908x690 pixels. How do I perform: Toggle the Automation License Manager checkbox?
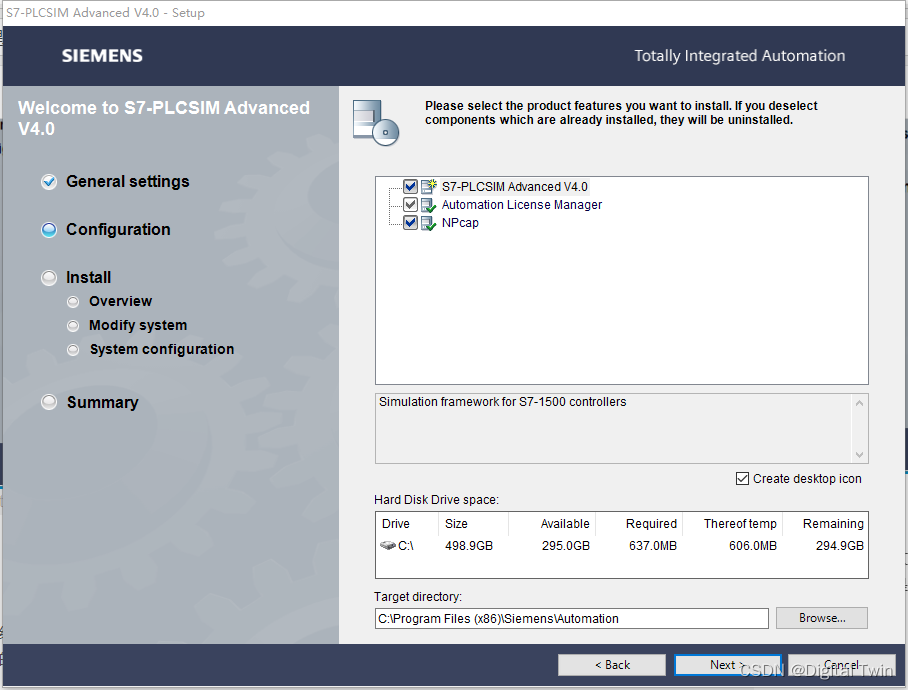(x=410, y=204)
